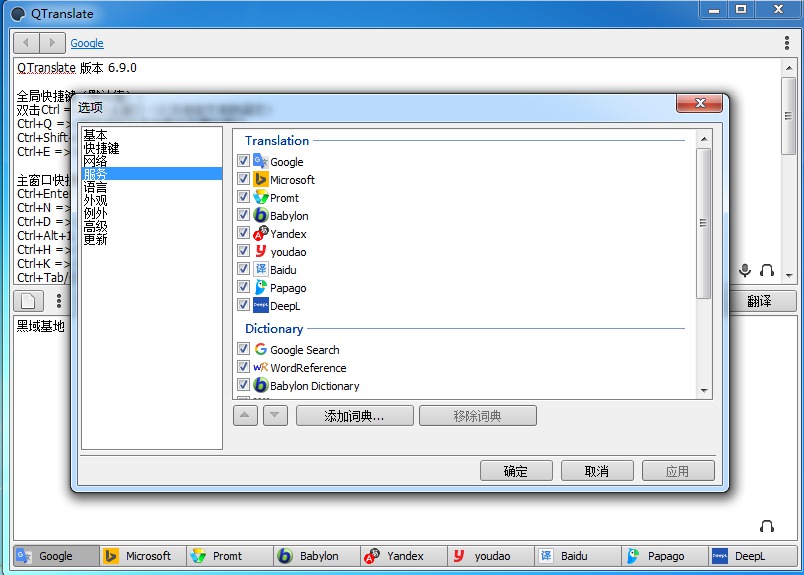Switch to the Promt service tab at bottom
The width and height of the screenshot is (804, 575).
(230, 556)
